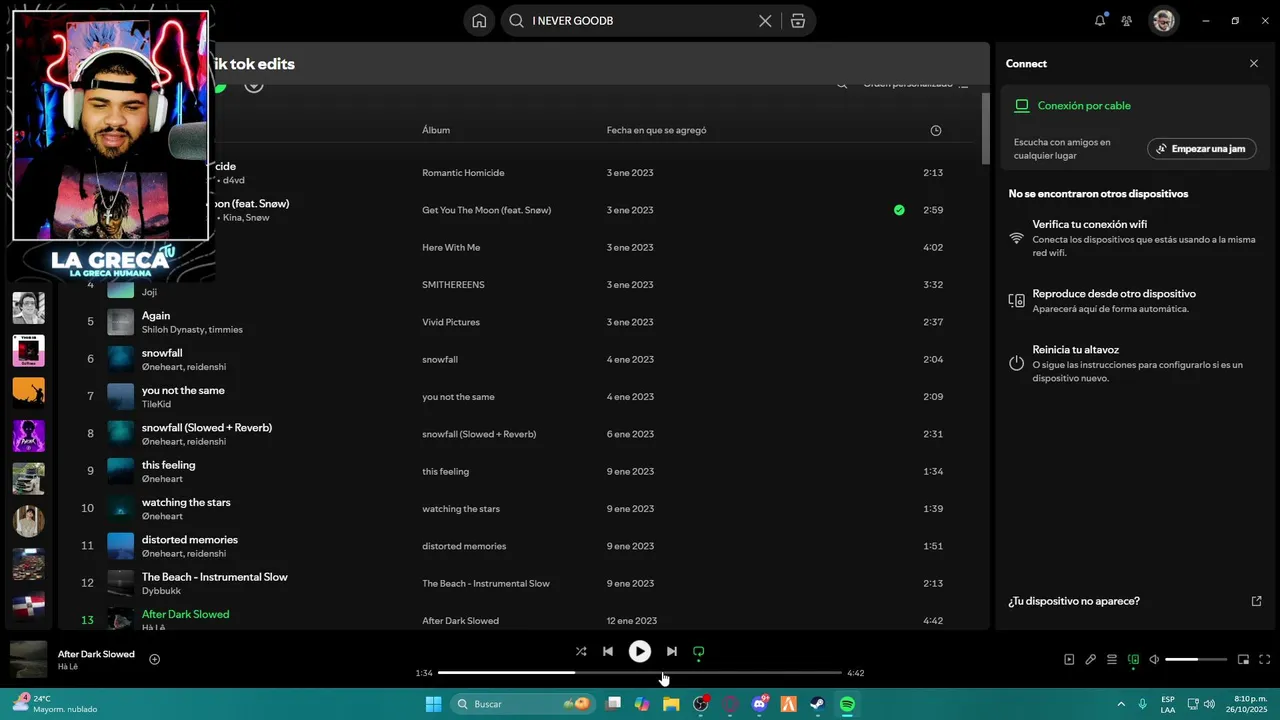The height and width of the screenshot is (720, 1280).
Task: Open Steam from the taskbar
Action: (817, 704)
